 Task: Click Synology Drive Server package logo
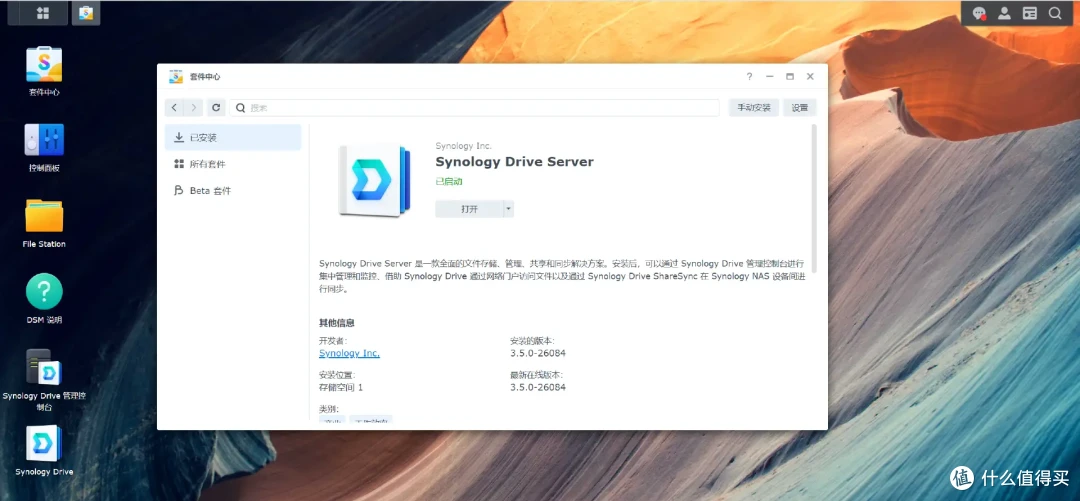[x=374, y=180]
